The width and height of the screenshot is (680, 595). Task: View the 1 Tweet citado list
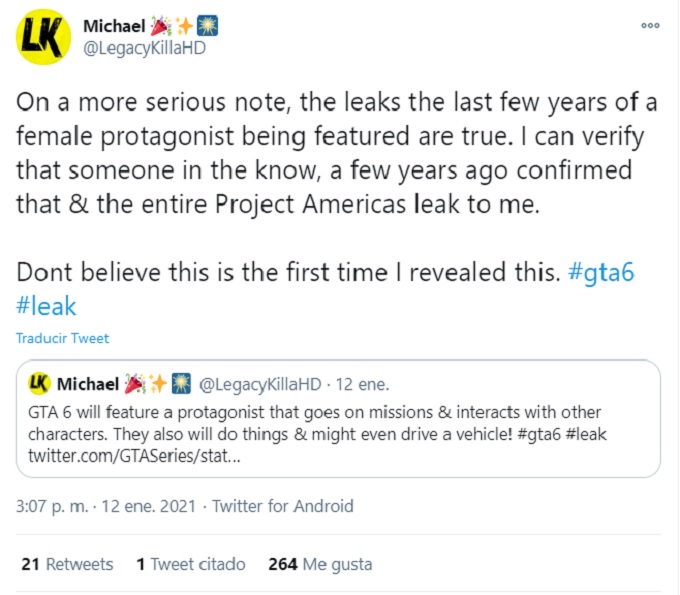pyautogui.click(x=191, y=564)
